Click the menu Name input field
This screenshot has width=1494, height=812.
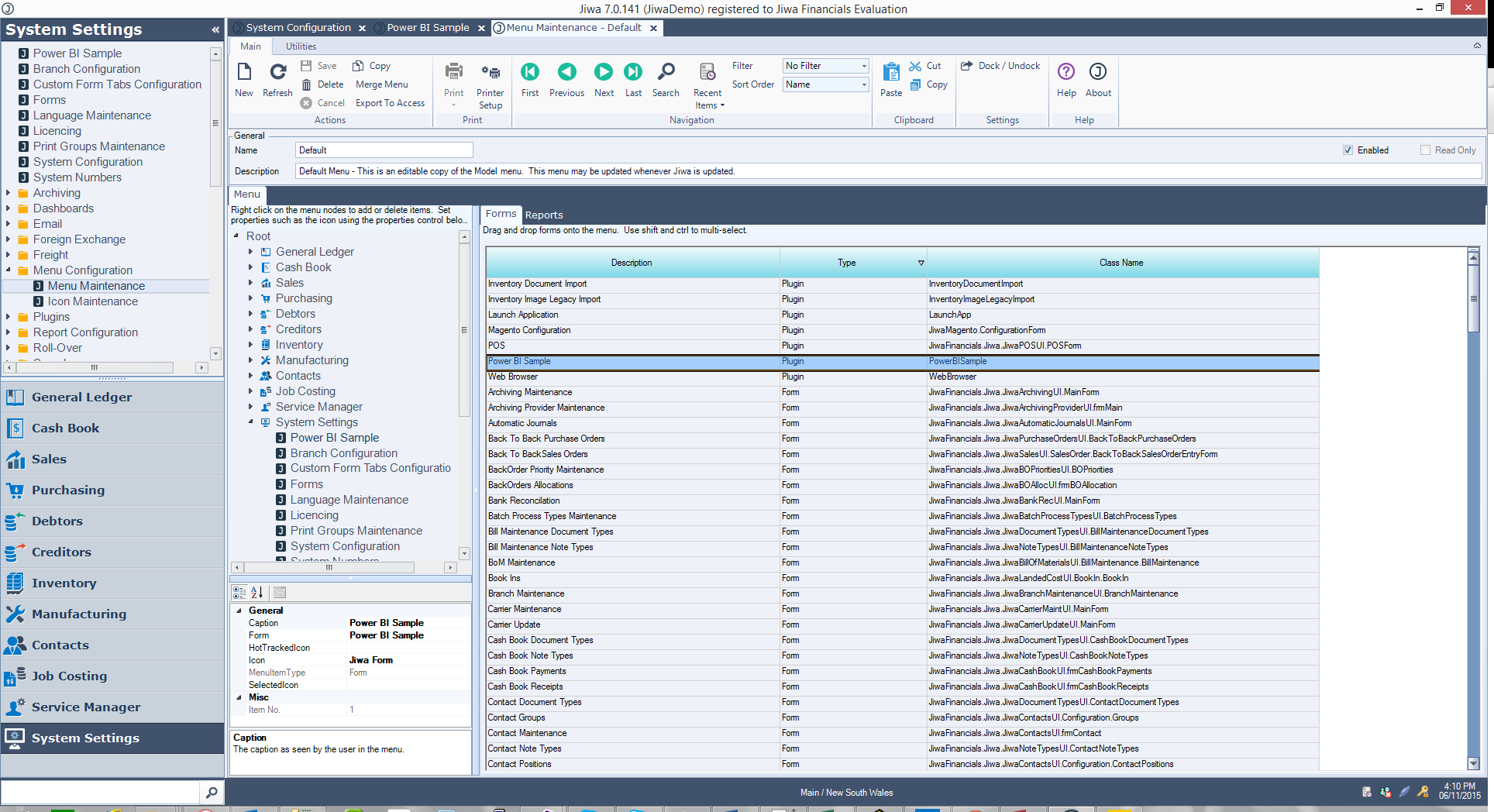pos(384,150)
